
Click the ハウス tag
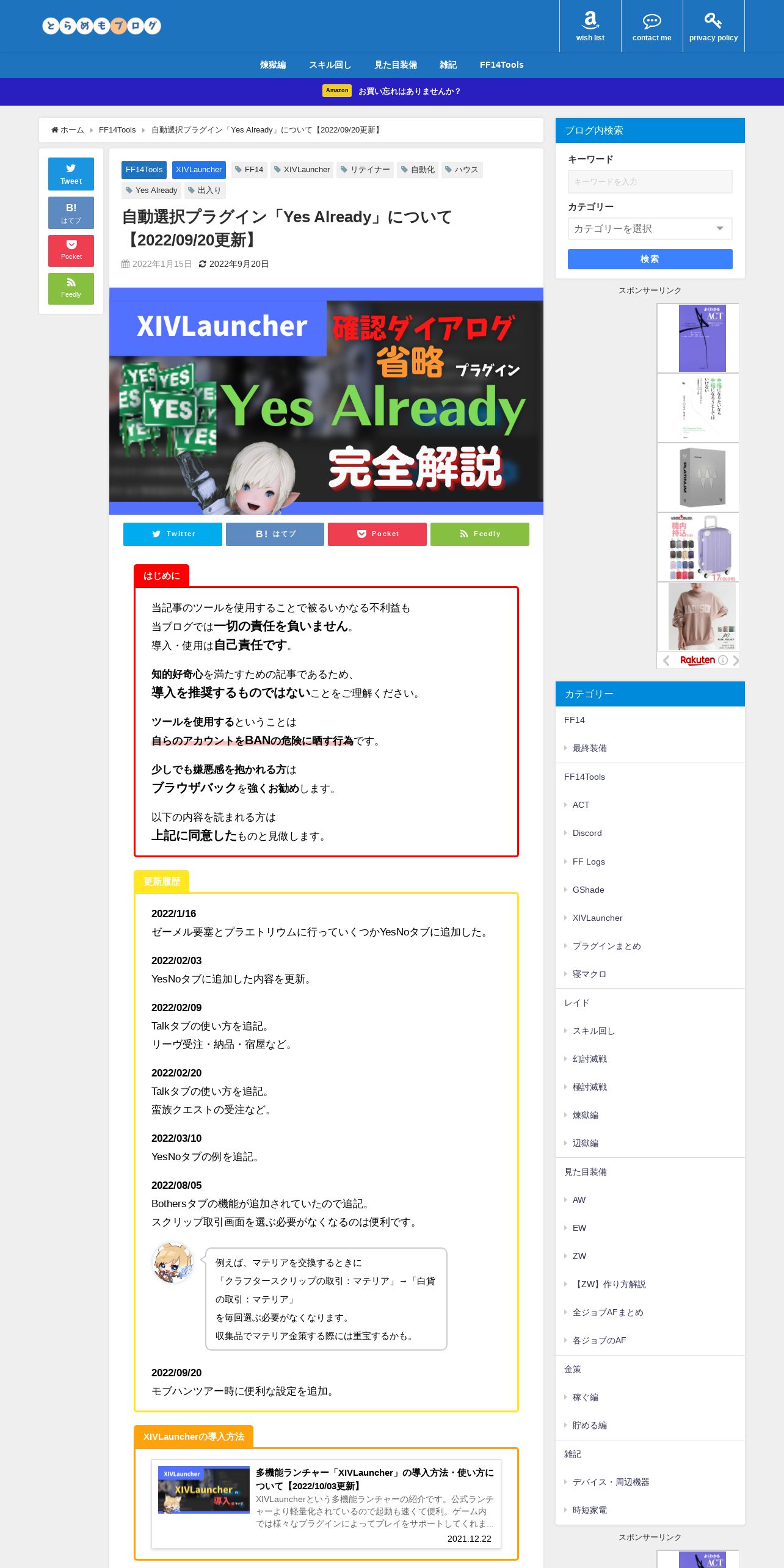(462, 170)
